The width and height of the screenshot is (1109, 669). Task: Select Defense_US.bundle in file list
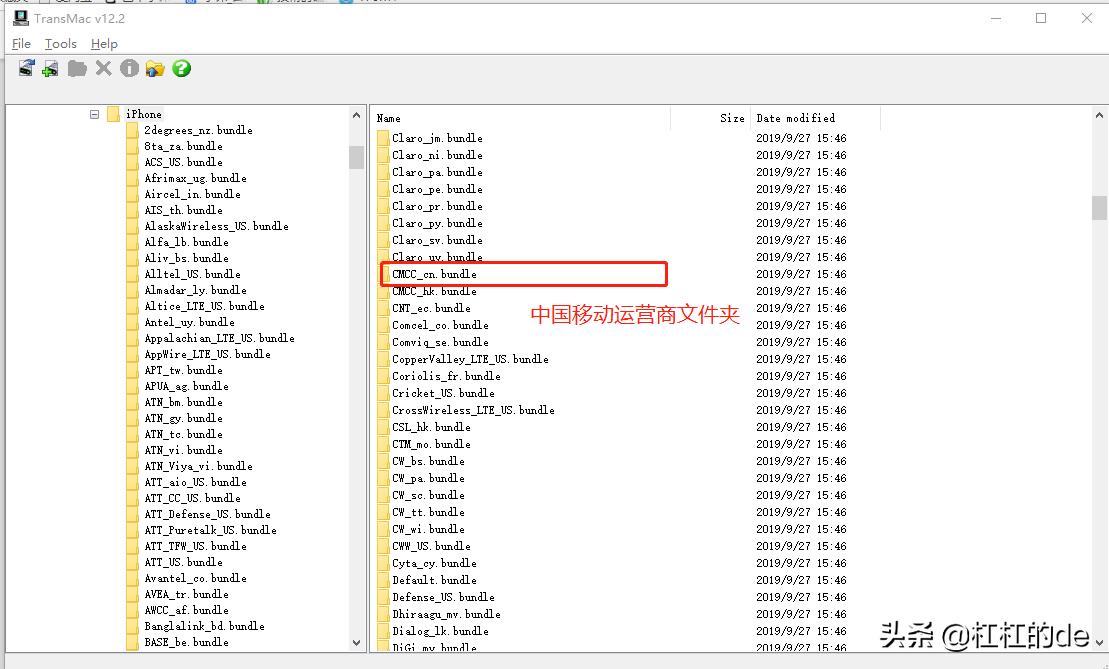click(x=443, y=597)
